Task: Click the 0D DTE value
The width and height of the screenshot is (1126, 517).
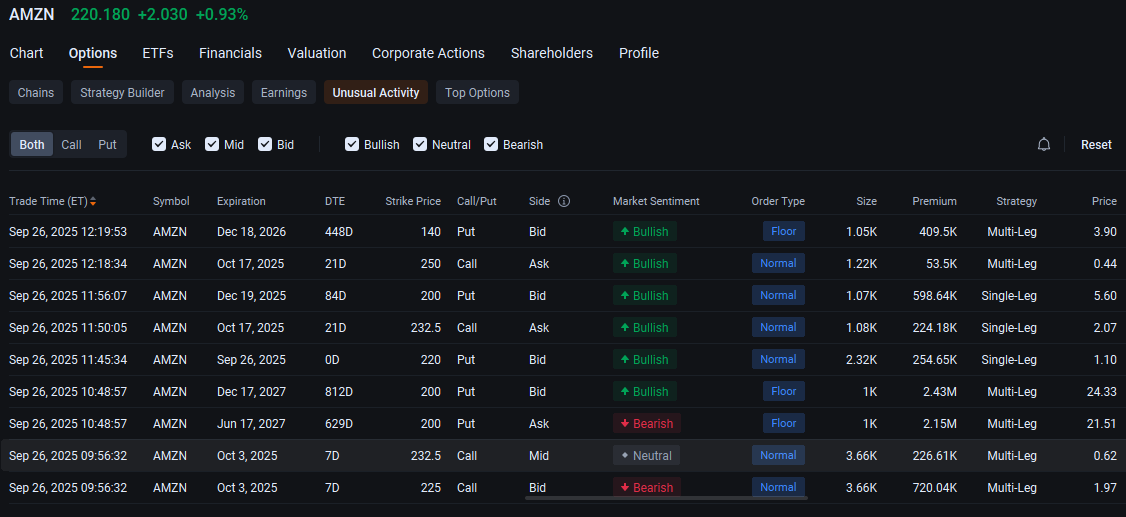Action: click(332, 360)
